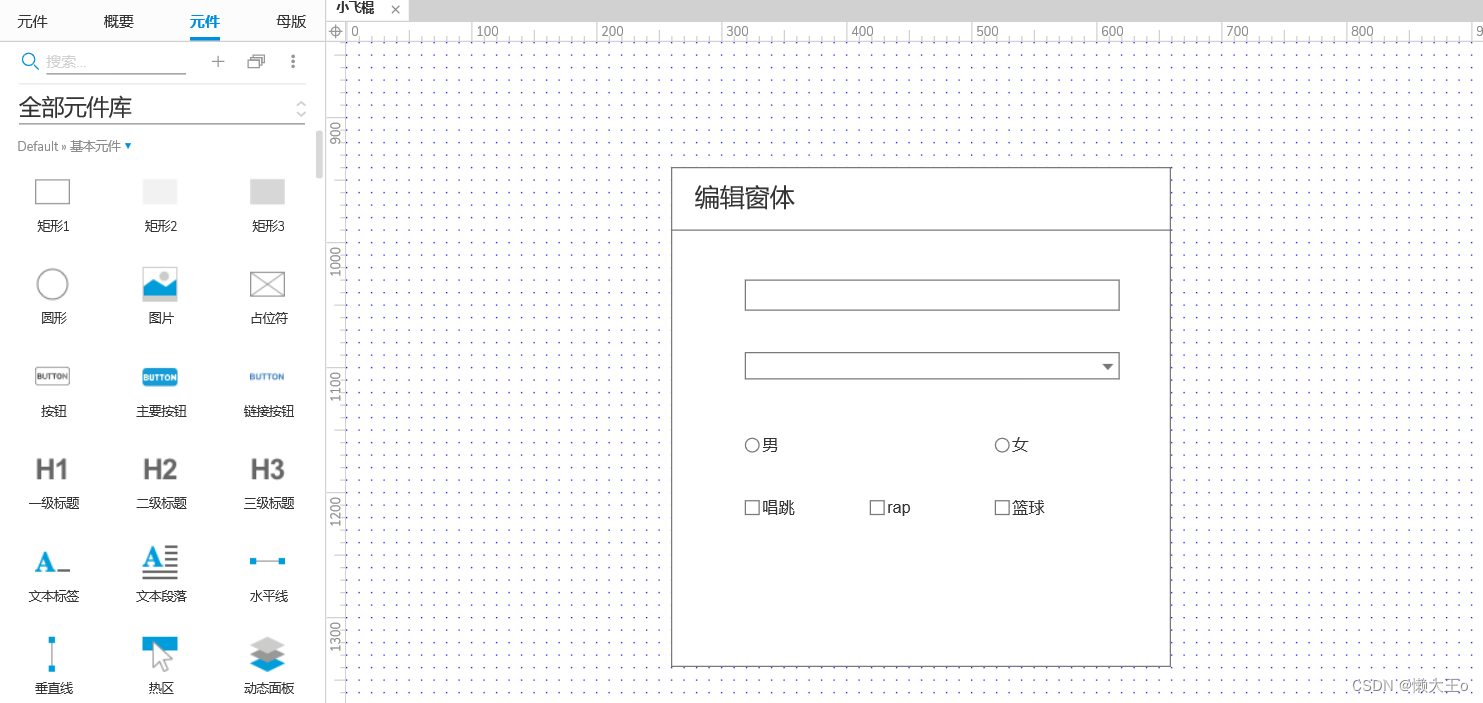This screenshot has width=1483, height=703.
Task: Select the 矩形1 rectangle widget
Action: click(52, 192)
